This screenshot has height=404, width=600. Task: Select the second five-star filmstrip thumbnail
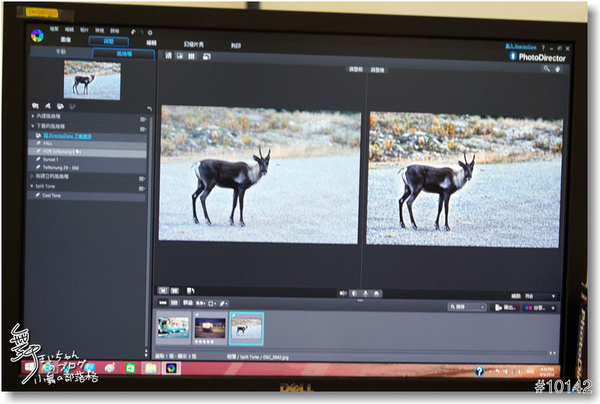[x=210, y=328]
